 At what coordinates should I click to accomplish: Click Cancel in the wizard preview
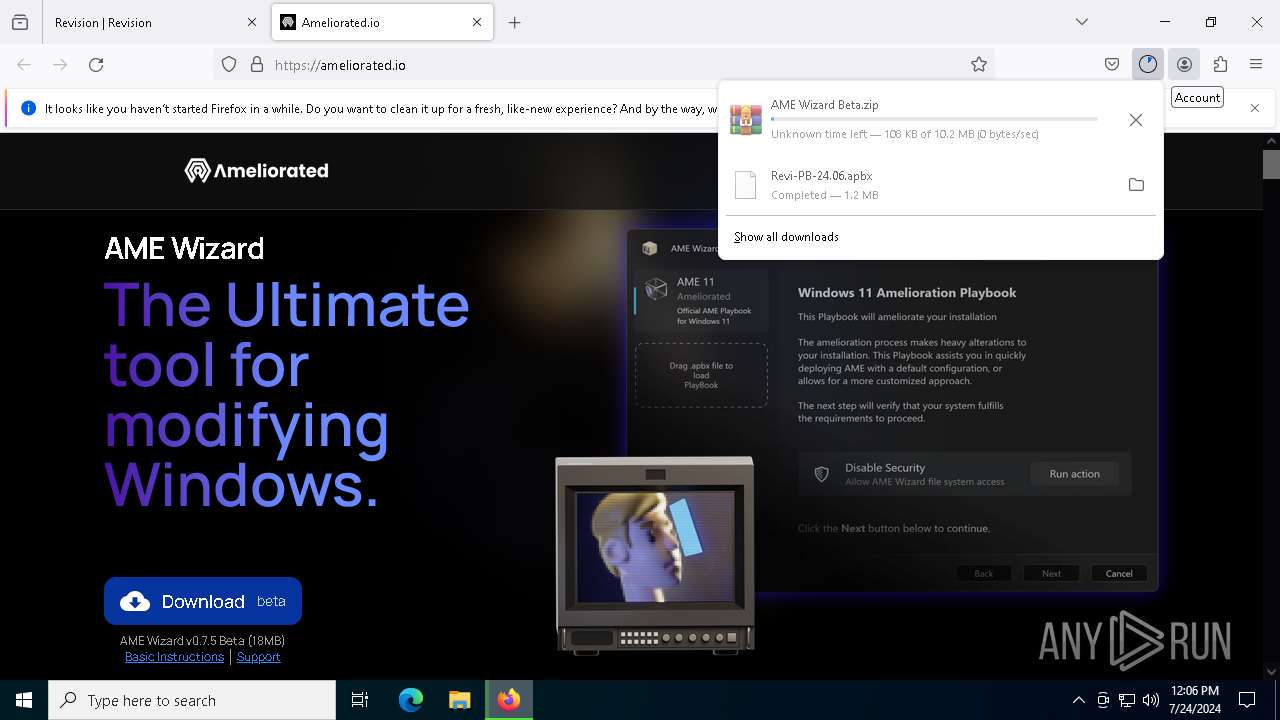[1119, 573]
